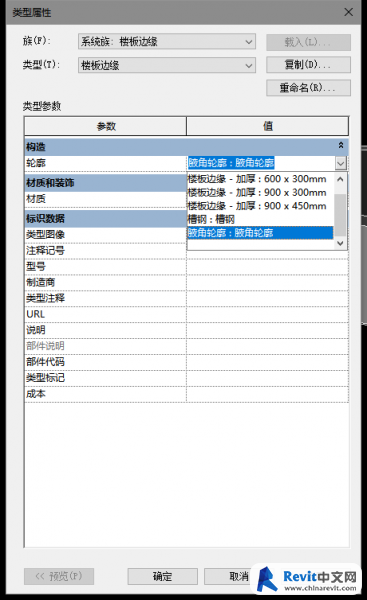The height and width of the screenshot is (600, 367).
Task: Click the 确定 OK button
Action: coord(163,576)
